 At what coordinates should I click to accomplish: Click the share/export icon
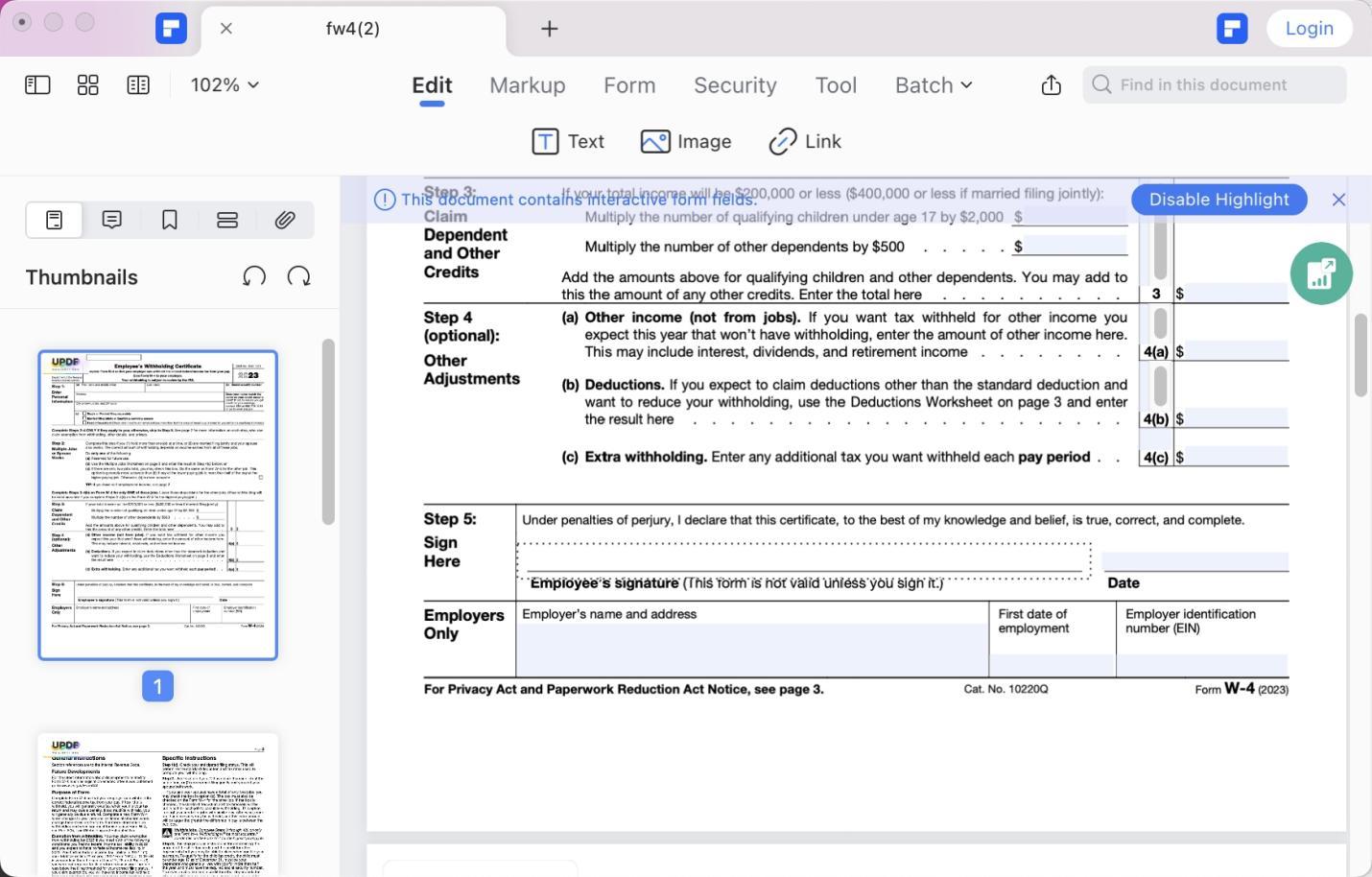(1052, 84)
